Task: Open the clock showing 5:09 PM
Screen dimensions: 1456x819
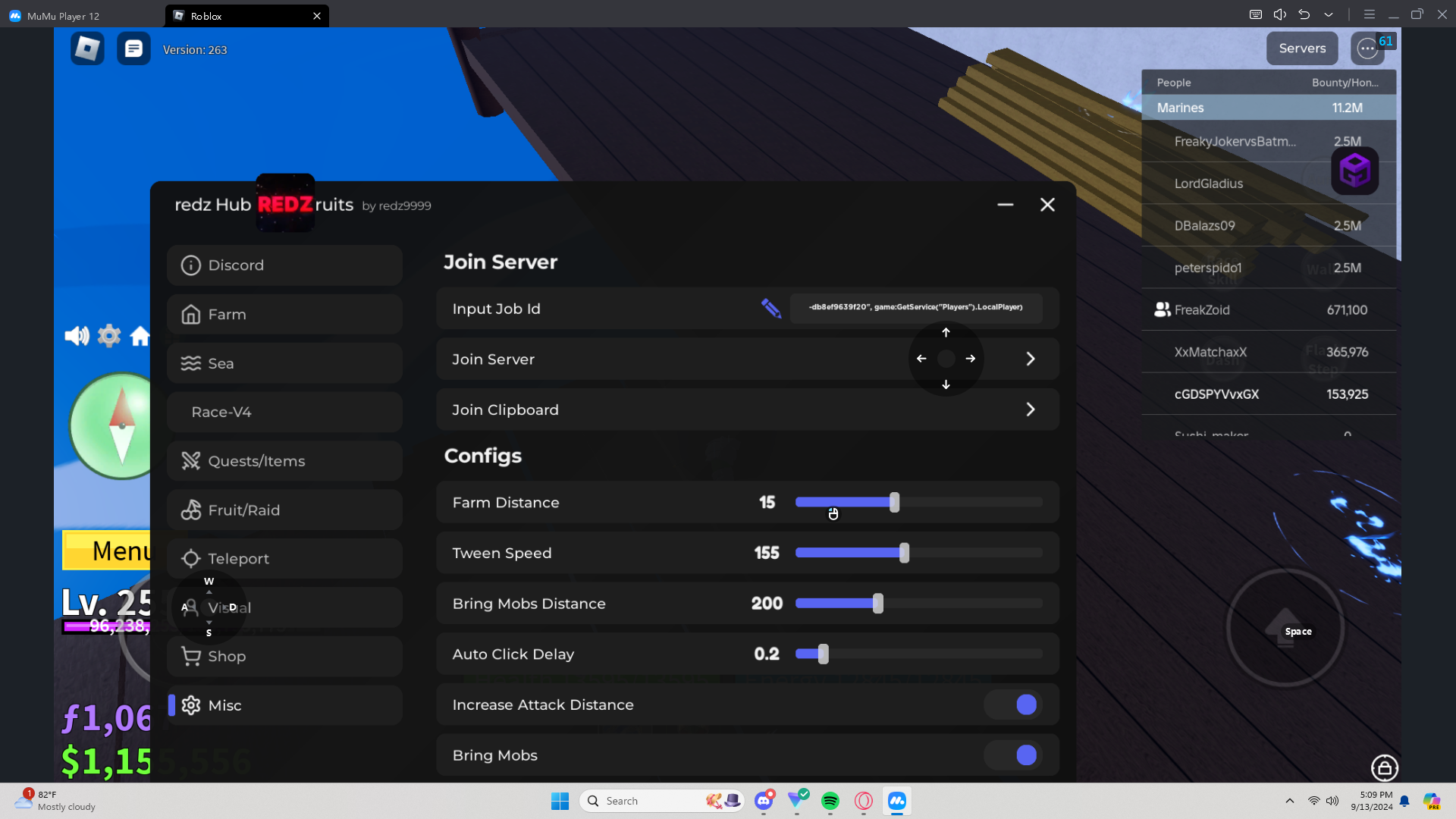Action: (x=1372, y=801)
